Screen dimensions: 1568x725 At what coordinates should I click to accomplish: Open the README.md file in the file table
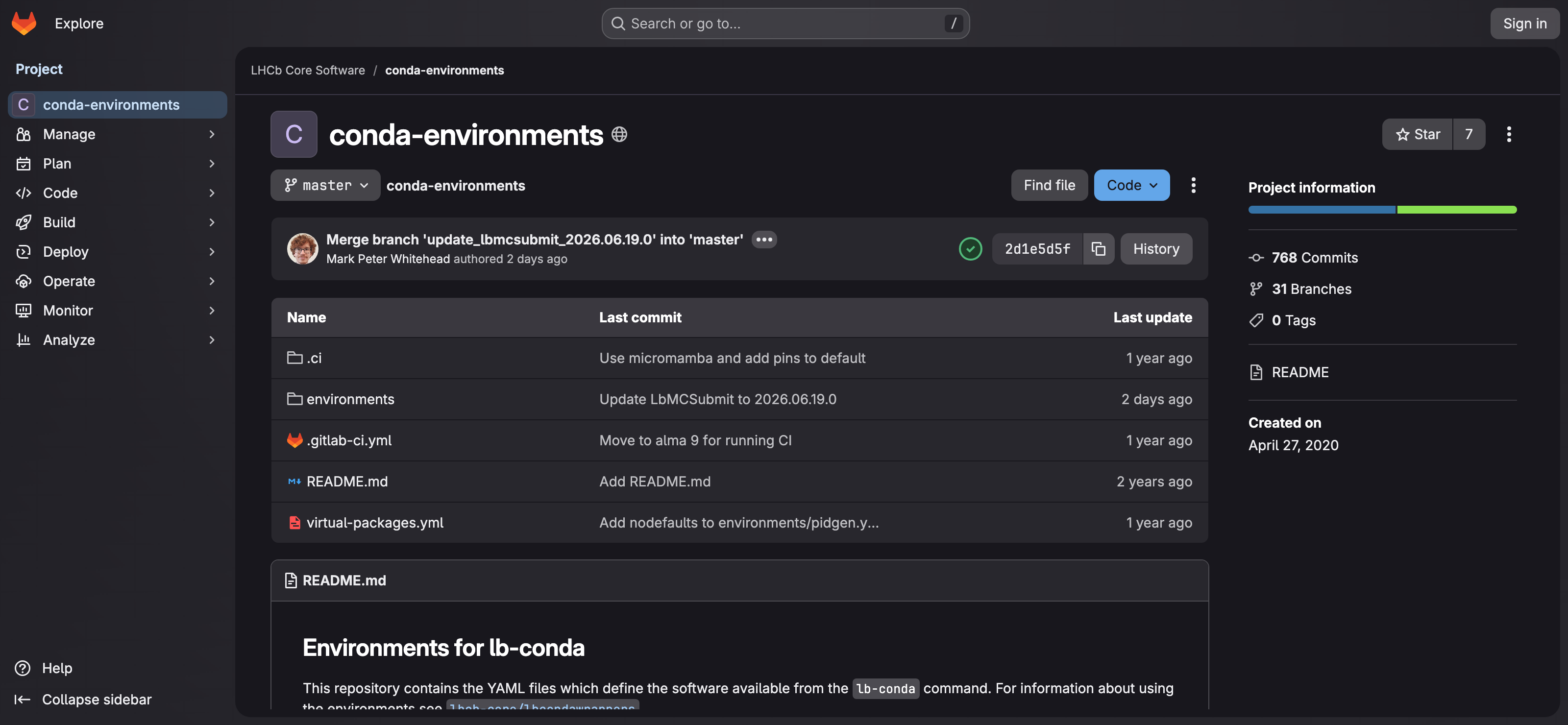pyautogui.click(x=347, y=482)
